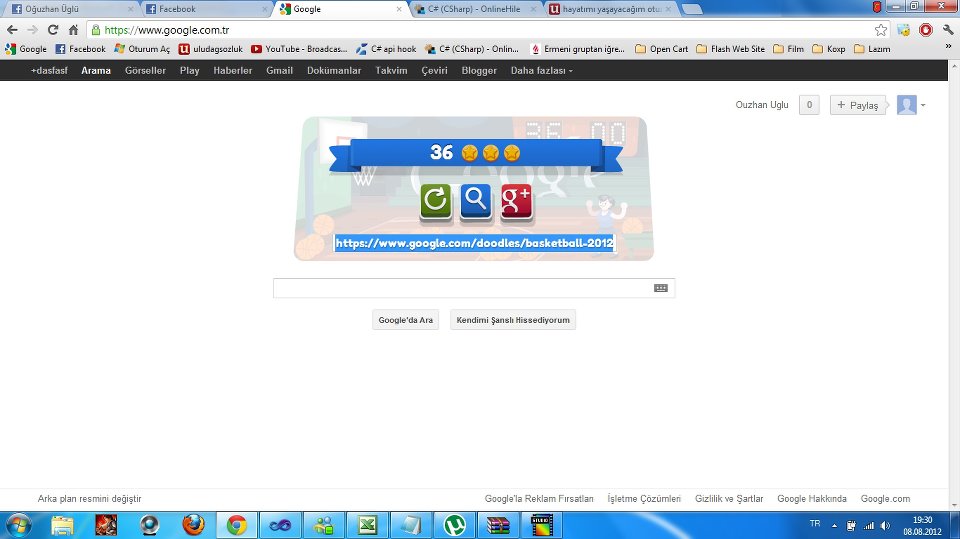Click the extension icon left of red circle
The image size is (960, 539).
coord(904,30)
